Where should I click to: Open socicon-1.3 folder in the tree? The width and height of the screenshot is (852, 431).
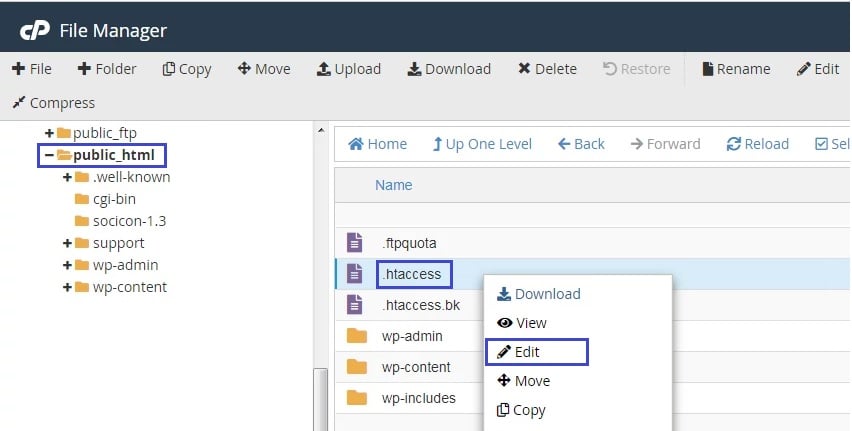[x=129, y=221]
